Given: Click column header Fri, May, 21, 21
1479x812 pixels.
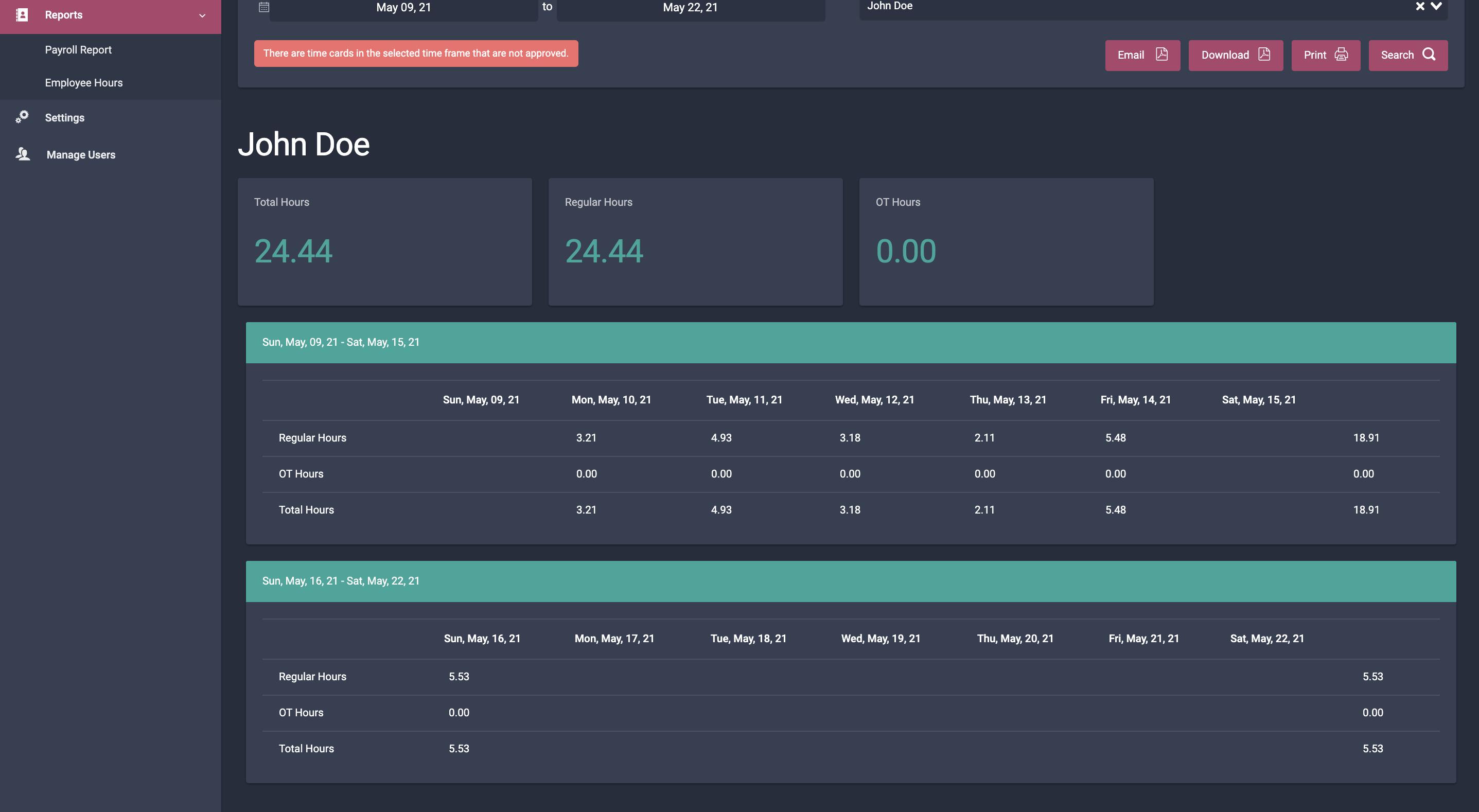Looking at the screenshot, I should pyautogui.click(x=1143, y=639).
